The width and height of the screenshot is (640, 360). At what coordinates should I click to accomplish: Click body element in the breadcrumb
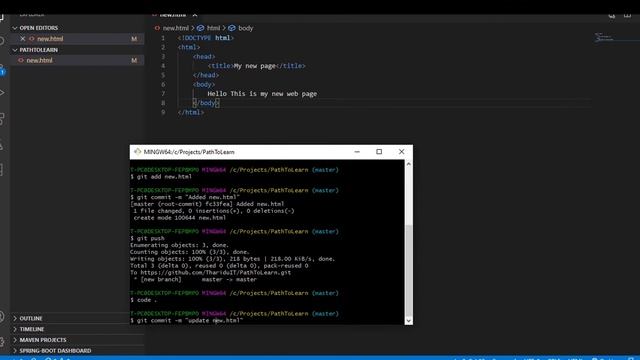(x=245, y=28)
